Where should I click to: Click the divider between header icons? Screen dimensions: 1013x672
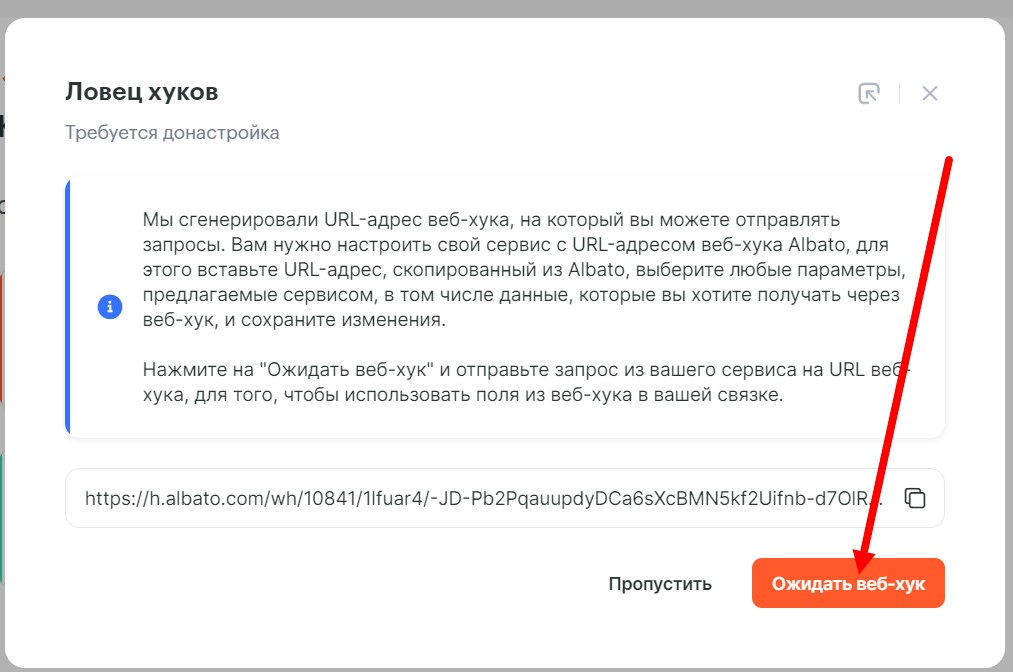[899, 93]
